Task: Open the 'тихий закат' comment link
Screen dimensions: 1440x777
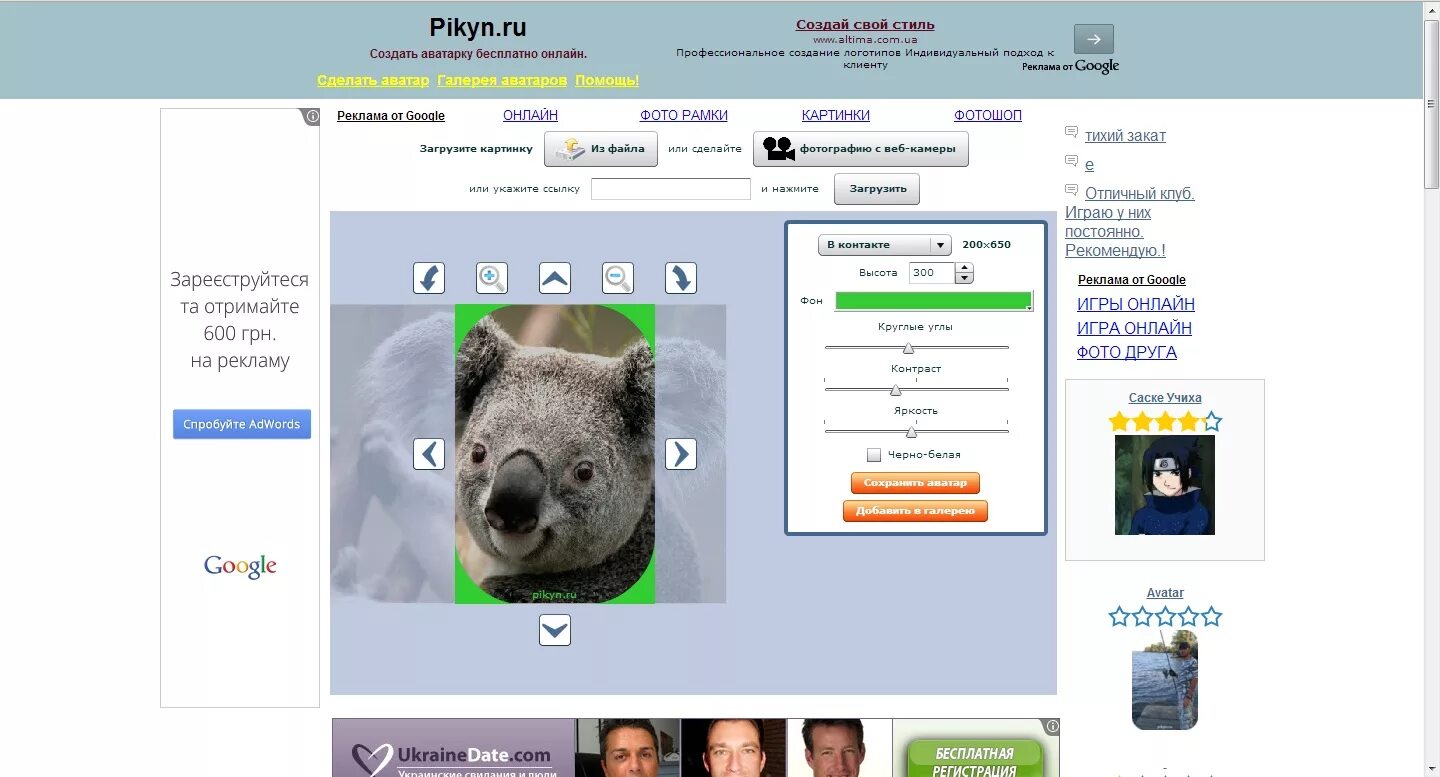Action: tap(1125, 136)
